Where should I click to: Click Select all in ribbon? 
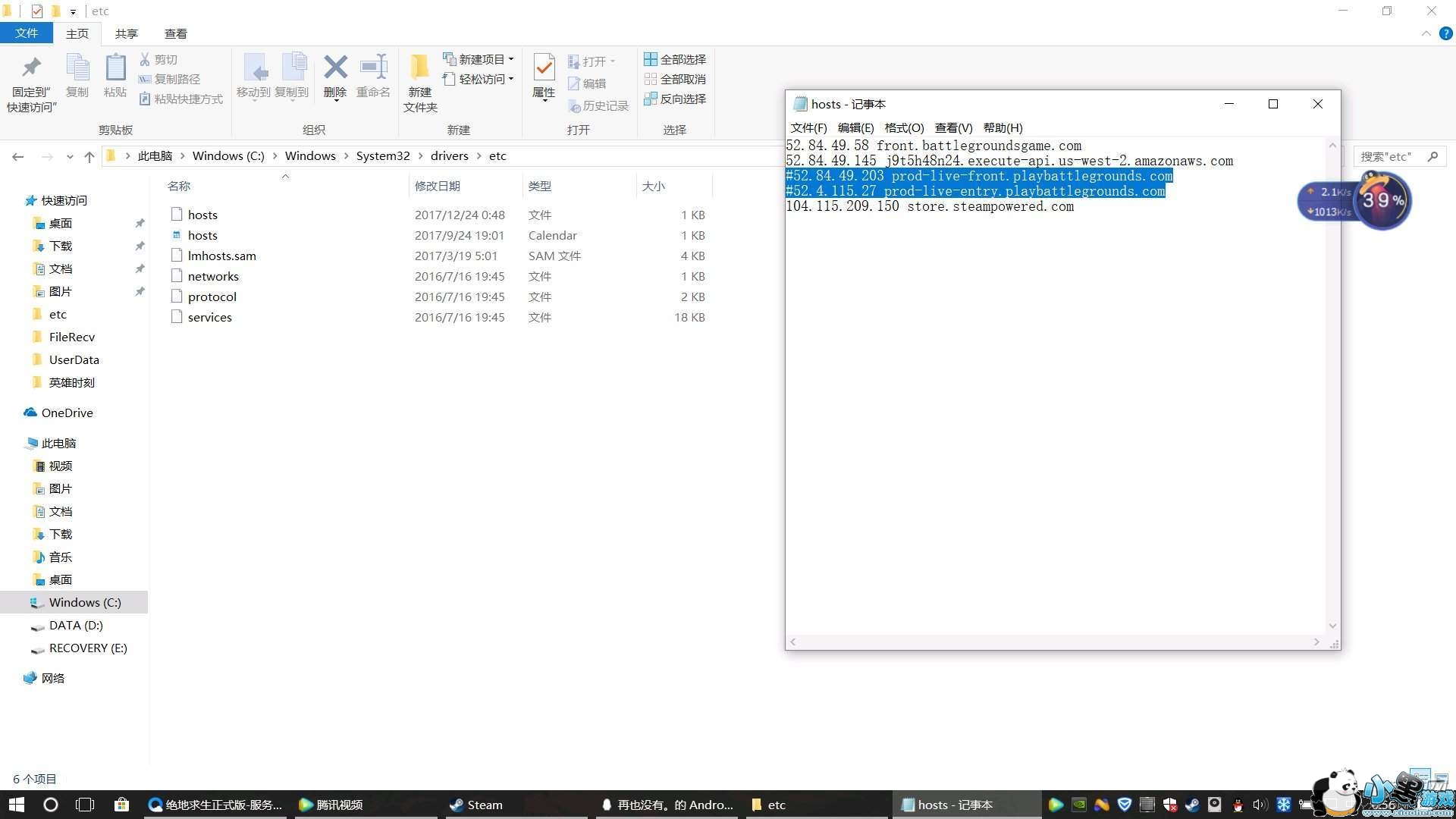[675, 59]
